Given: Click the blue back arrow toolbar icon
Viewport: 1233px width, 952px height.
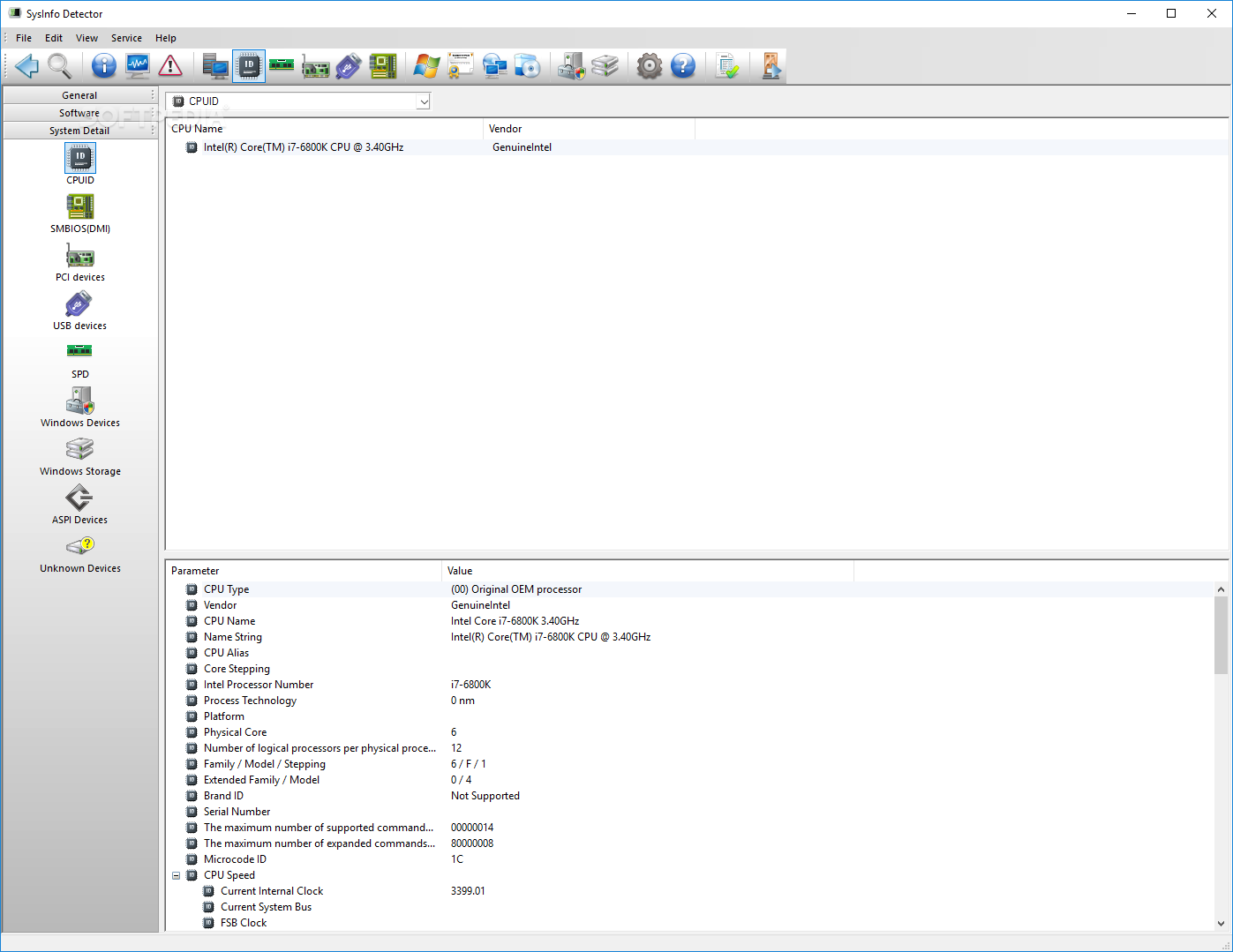Looking at the screenshot, I should pyautogui.click(x=26, y=66).
